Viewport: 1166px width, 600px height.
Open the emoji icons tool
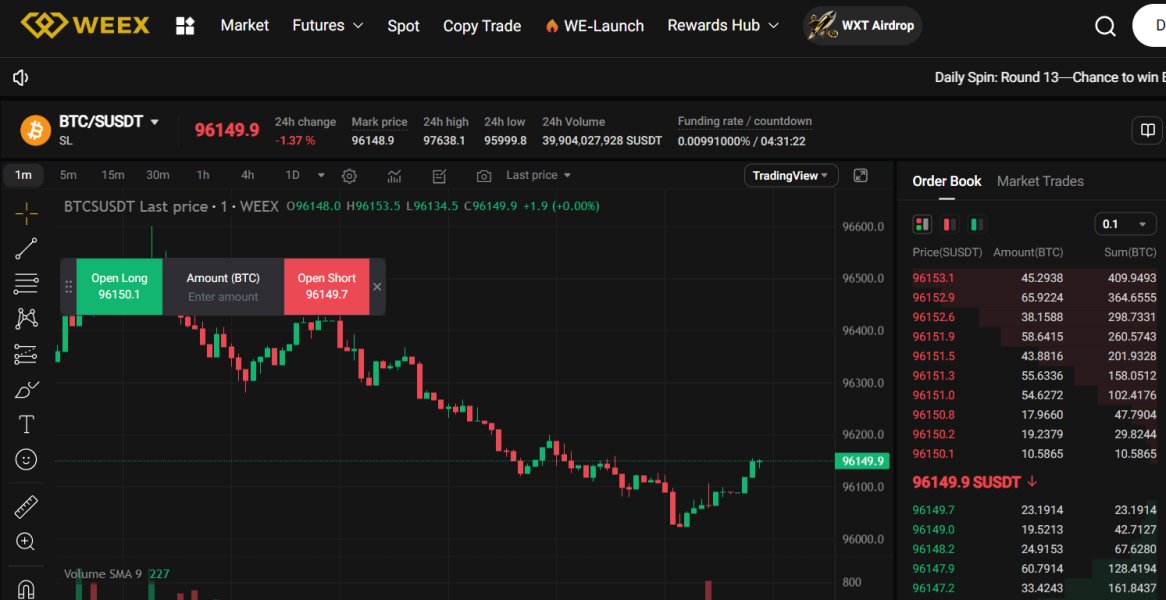[26, 459]
